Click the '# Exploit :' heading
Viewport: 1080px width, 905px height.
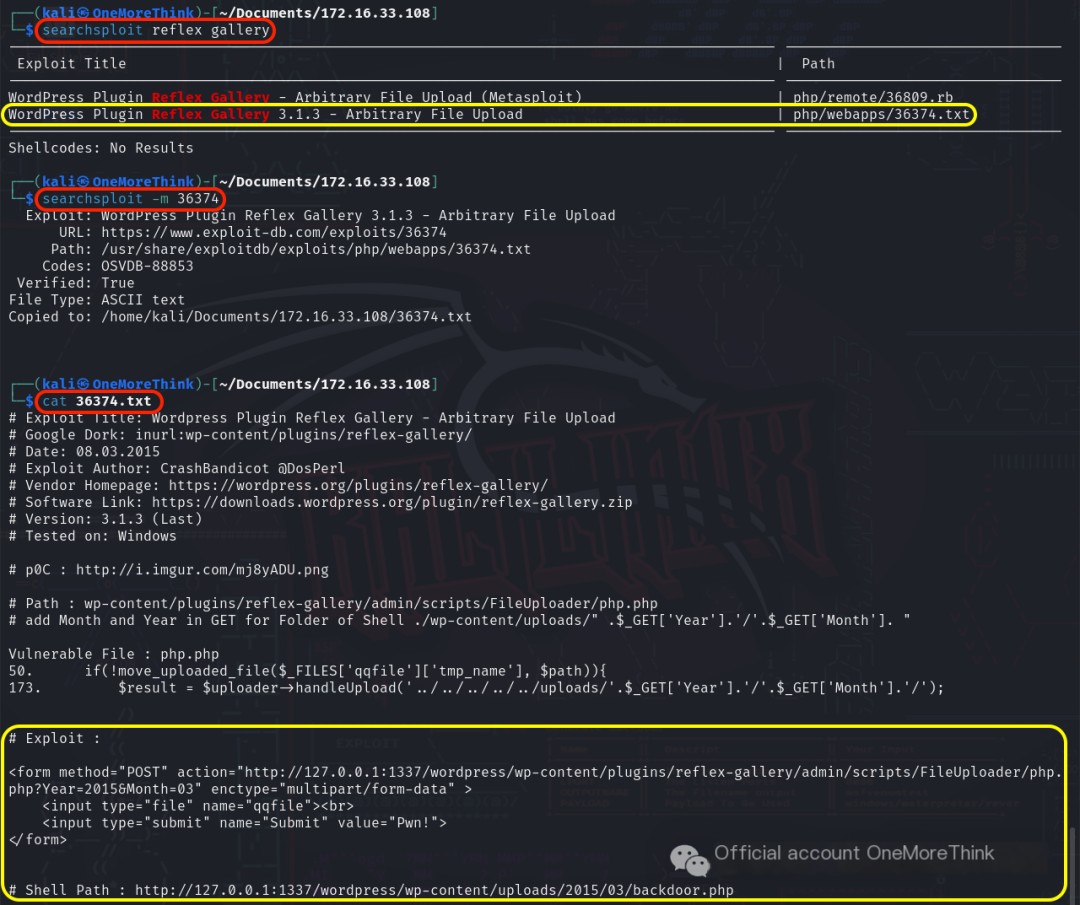(54, 738)
